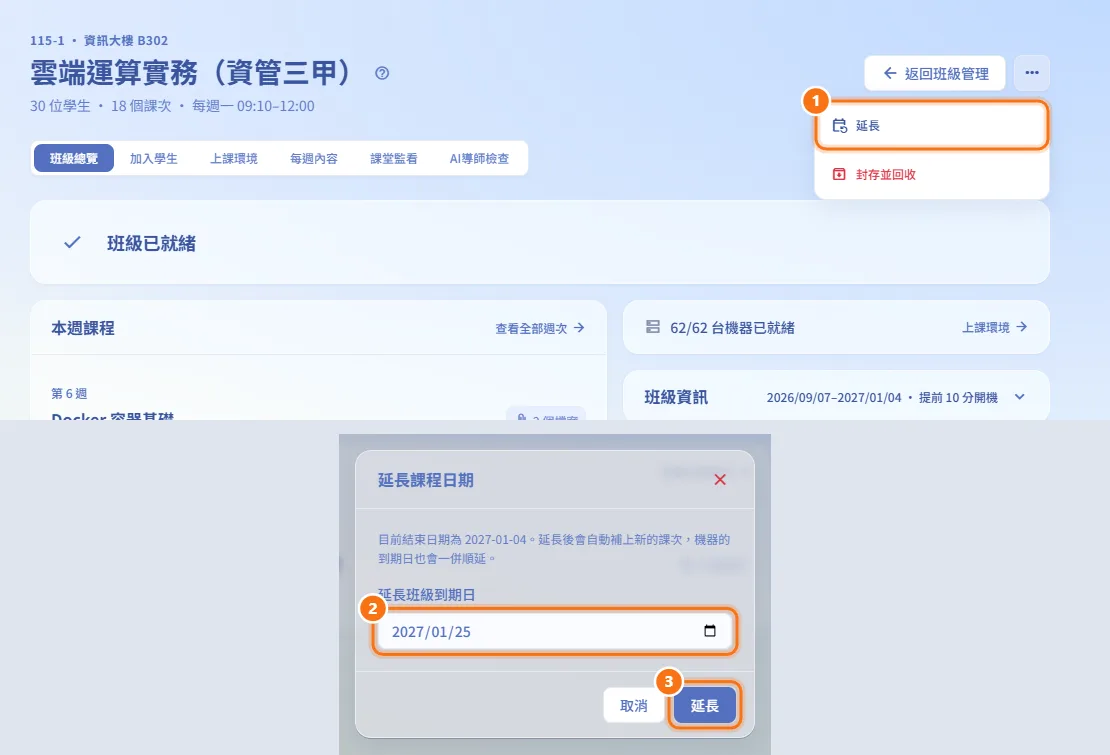The height and width of the screenshot is (755, 1110).
Task: Click the course title 雲端運算實務（資管三甲）
Action: [x=191, y=72]
